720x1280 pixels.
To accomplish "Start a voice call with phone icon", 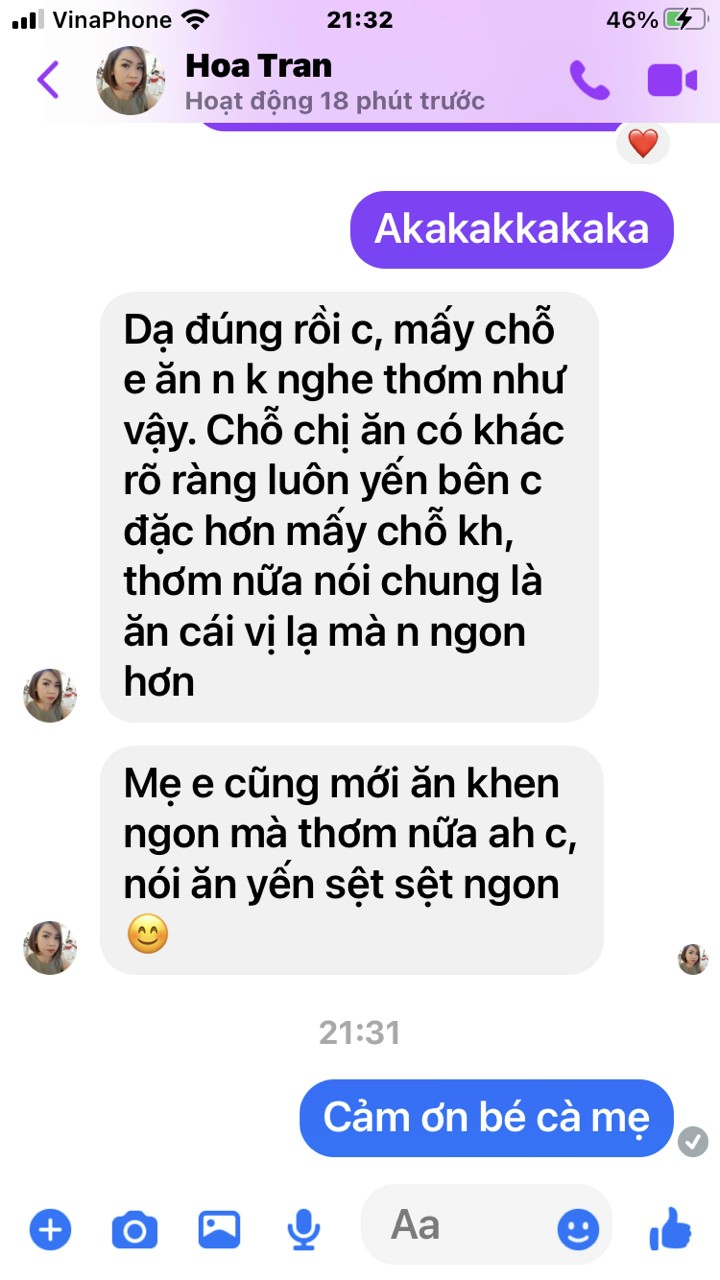I will point(589,80).
